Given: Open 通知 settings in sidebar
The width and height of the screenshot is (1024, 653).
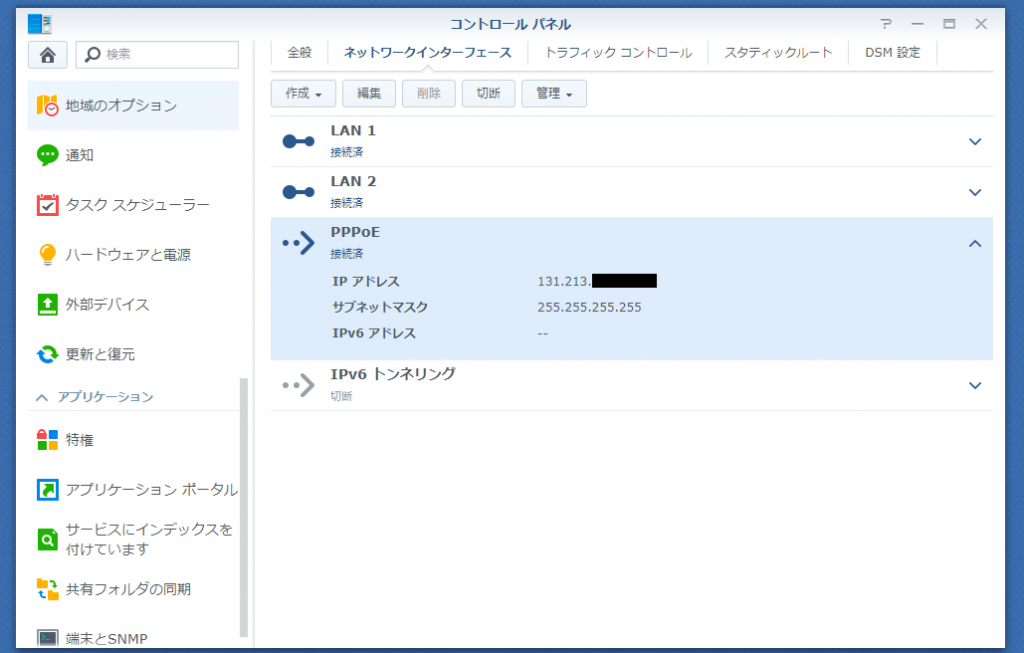Looking at the screenshot, I should [133, 155].
